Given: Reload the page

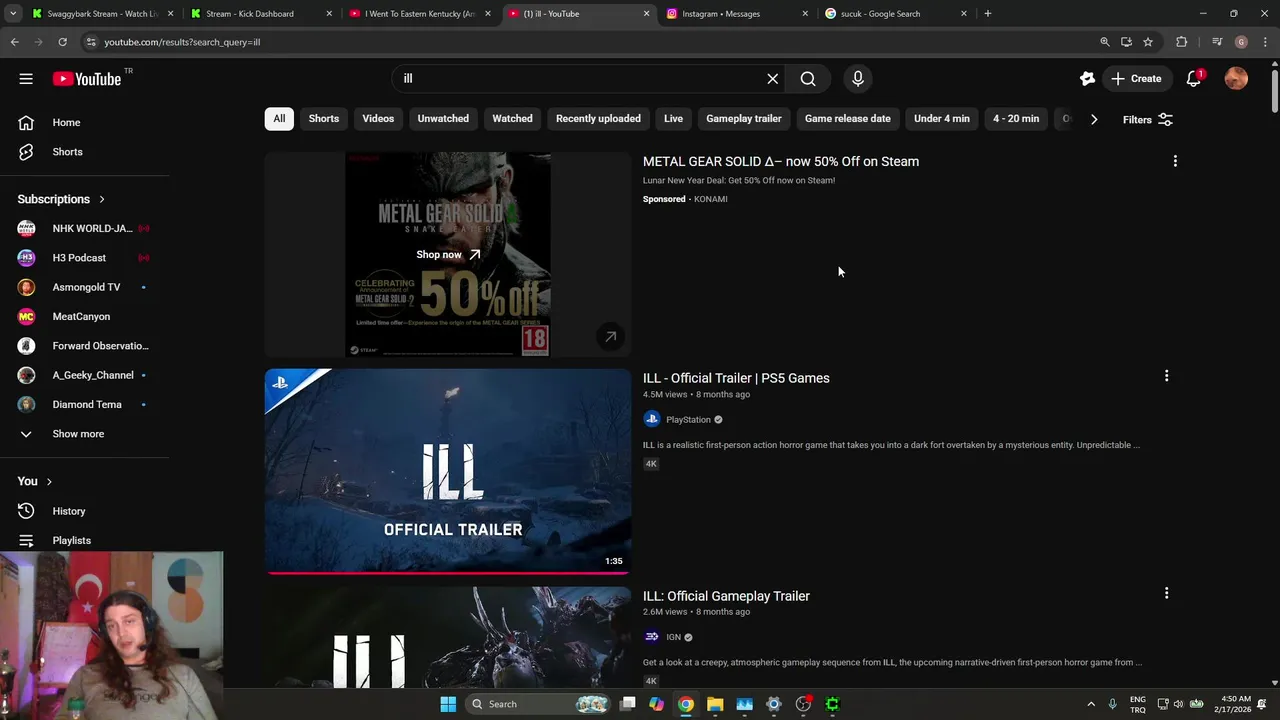Looking at the screenshot, I should coord(62,42).
